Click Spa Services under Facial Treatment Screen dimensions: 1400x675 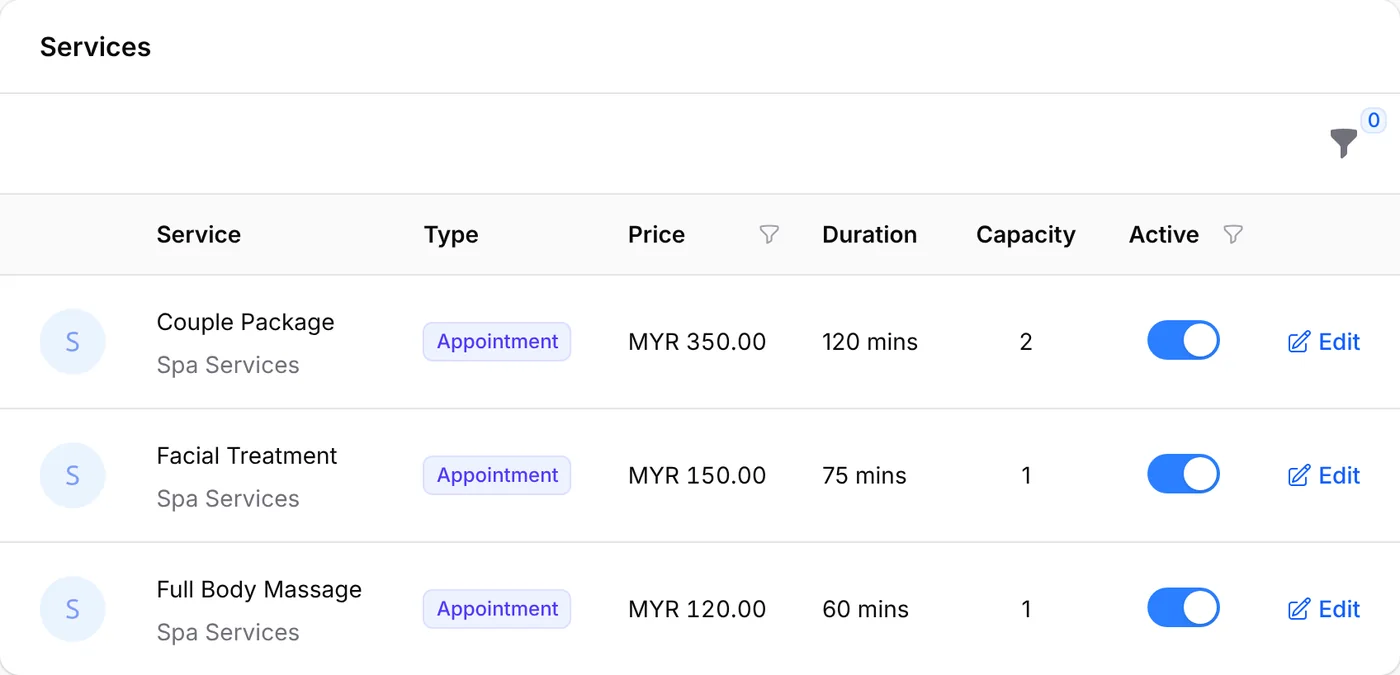[x=228, y=499]
